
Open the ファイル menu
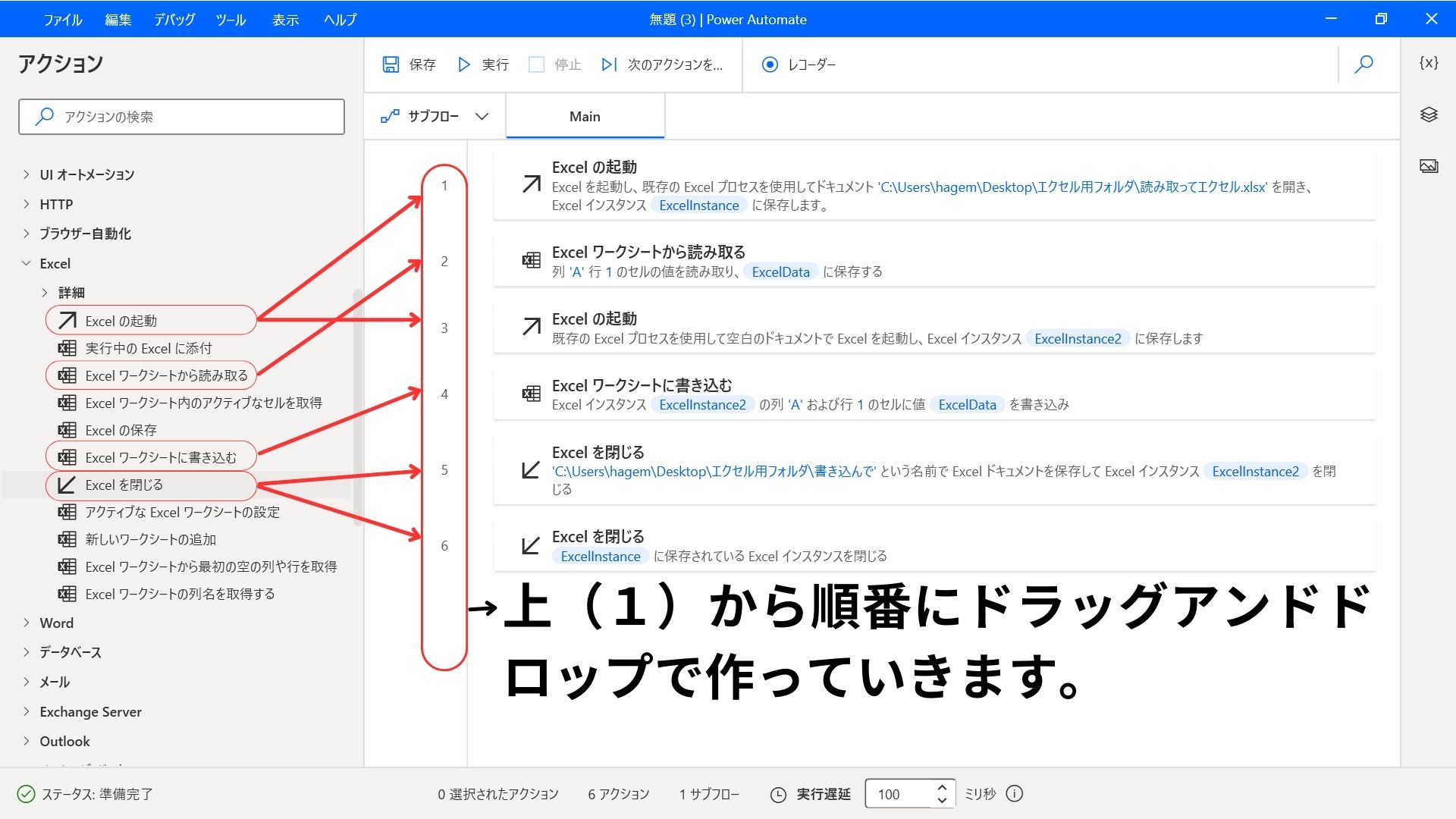62,20
